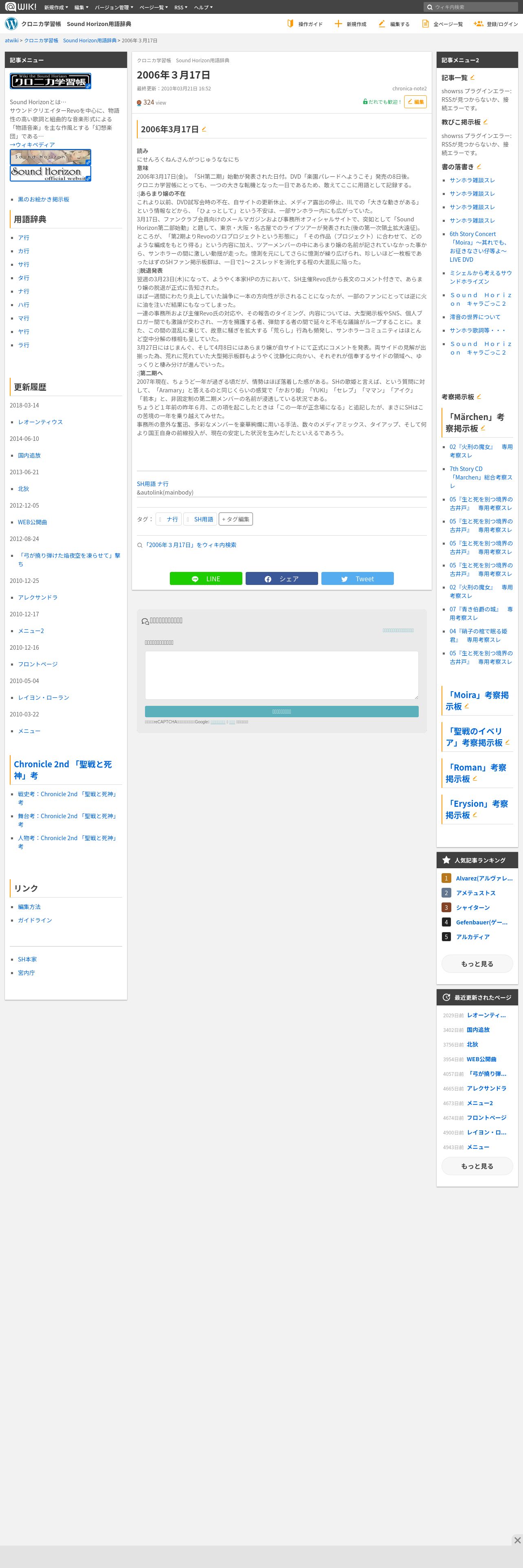Open 宮内庁 link in sidebar
Image resolution: width=523 pixels, height=1568 pixels.
[x=26, y=972]
